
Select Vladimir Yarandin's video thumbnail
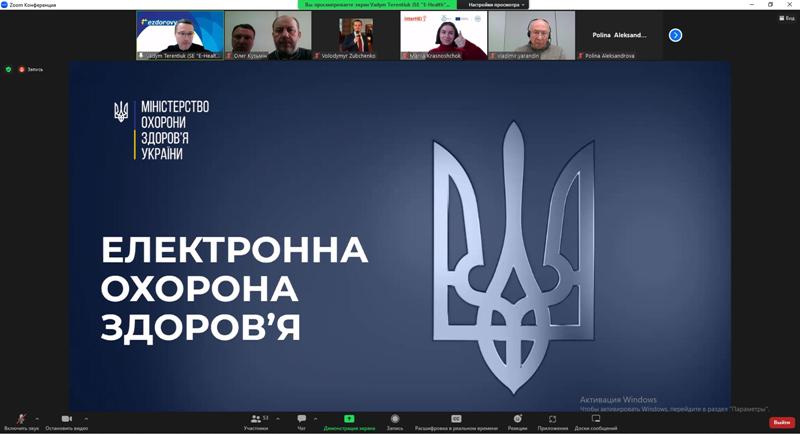point(532,36)
